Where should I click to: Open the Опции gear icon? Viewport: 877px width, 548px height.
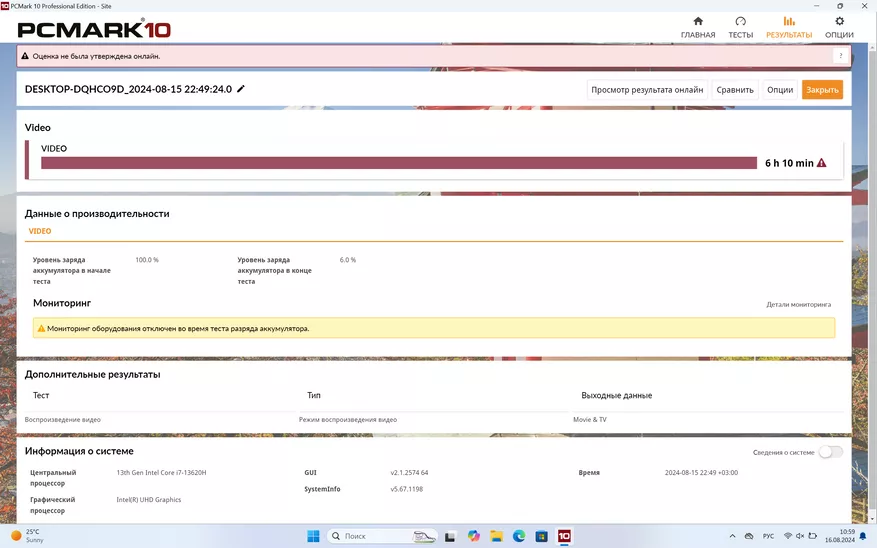[840, 21]
